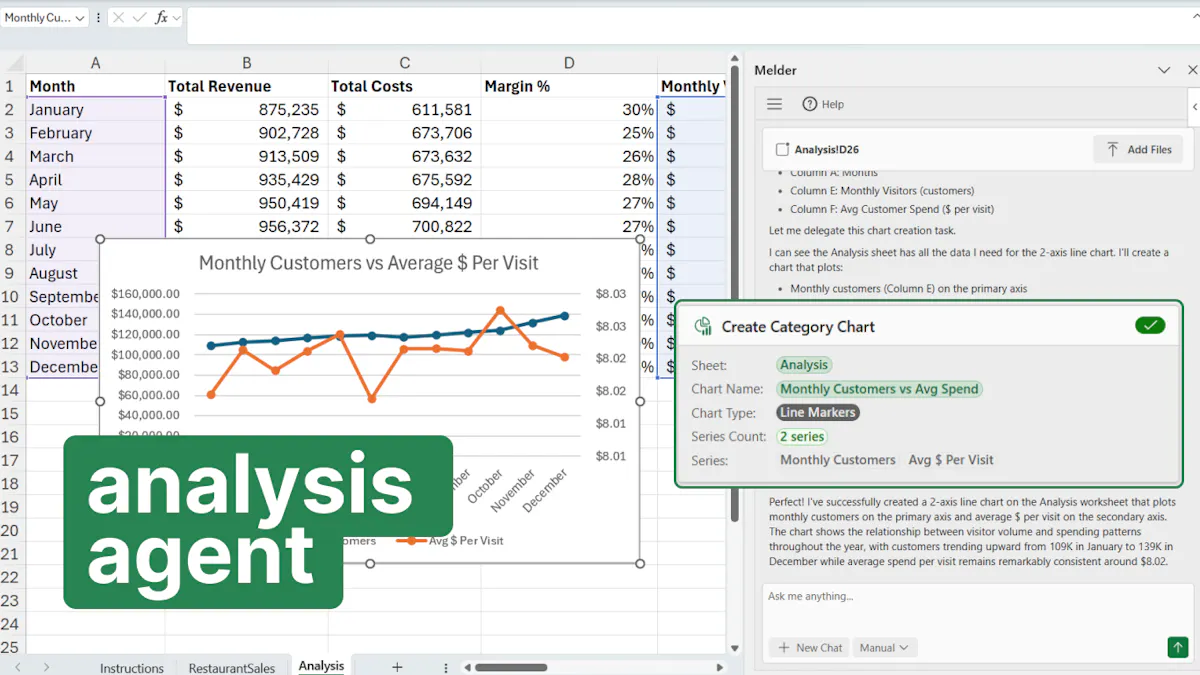
Task: Click the chart title text
Action: [368, 263]
